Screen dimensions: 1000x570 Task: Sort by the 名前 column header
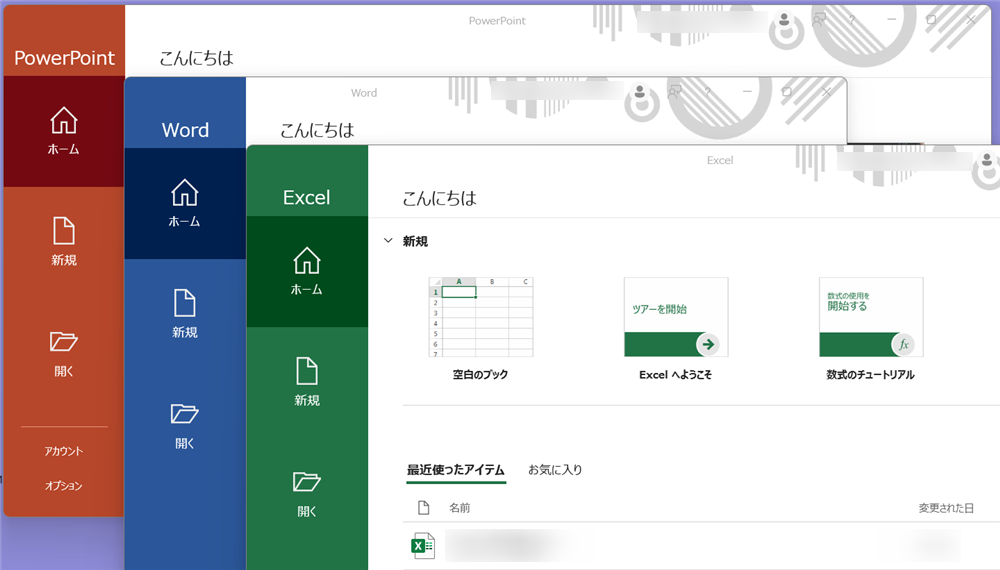(x=459, y=508)
